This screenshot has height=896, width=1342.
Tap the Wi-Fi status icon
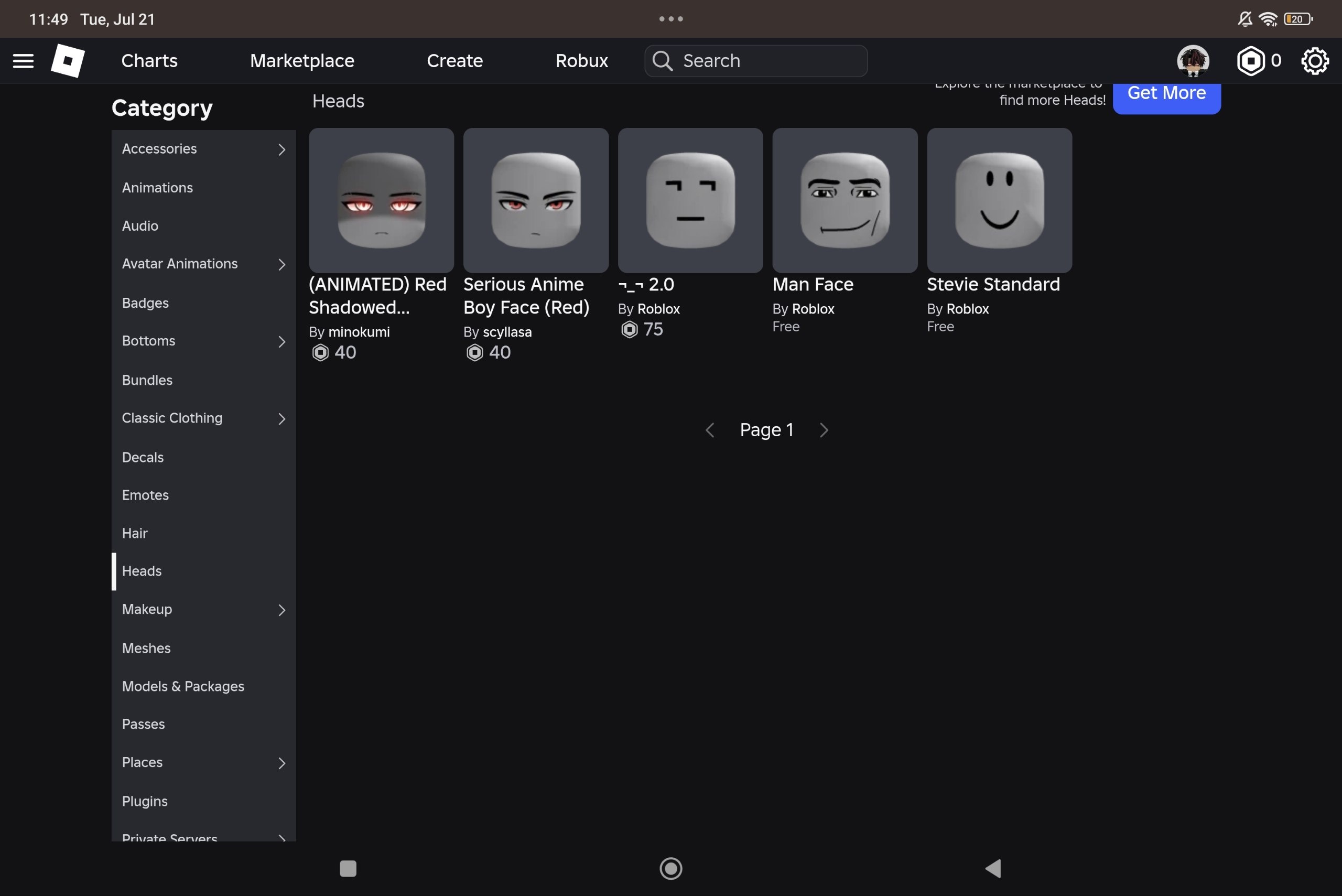pos(1268,19)
